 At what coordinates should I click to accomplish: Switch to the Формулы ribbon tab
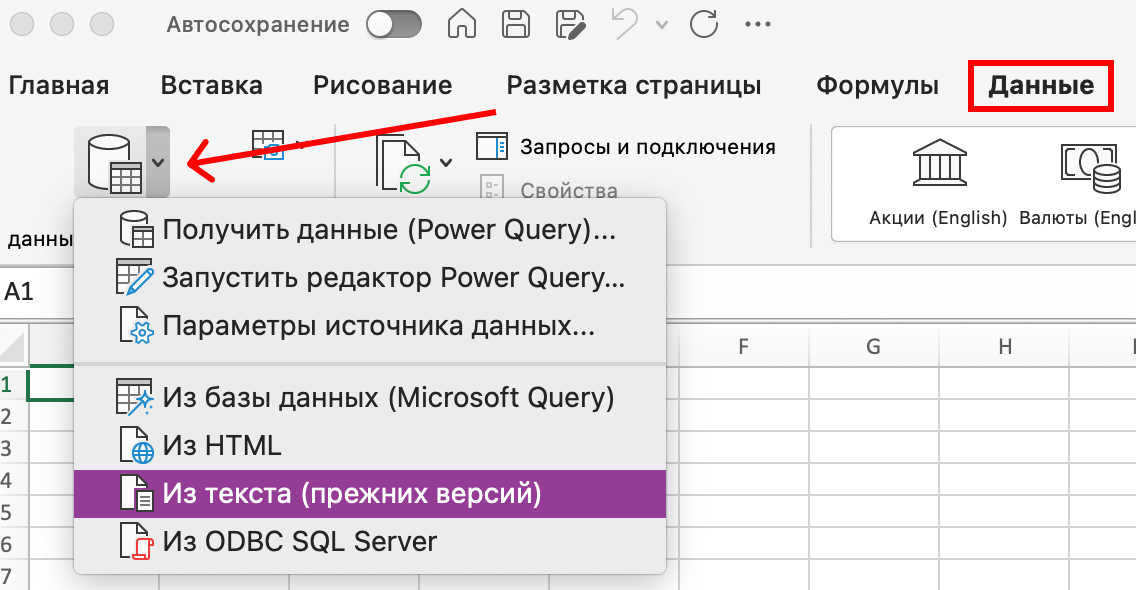click(876, 86)
